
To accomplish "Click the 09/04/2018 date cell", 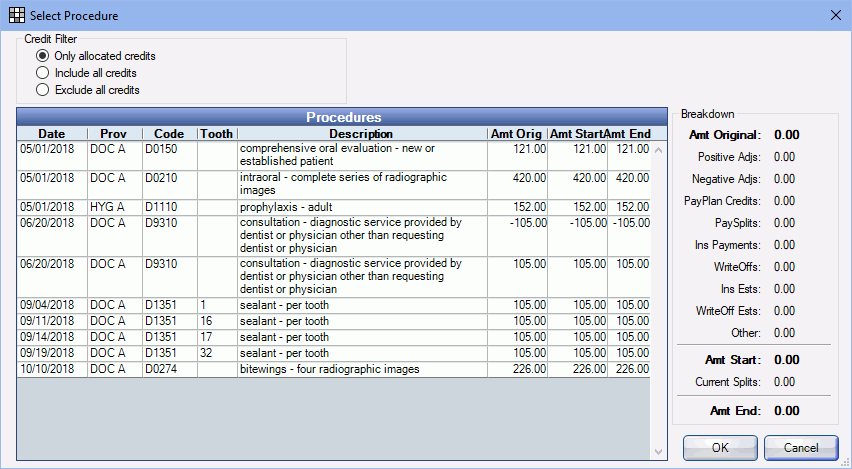I will [x=52, y=305].
